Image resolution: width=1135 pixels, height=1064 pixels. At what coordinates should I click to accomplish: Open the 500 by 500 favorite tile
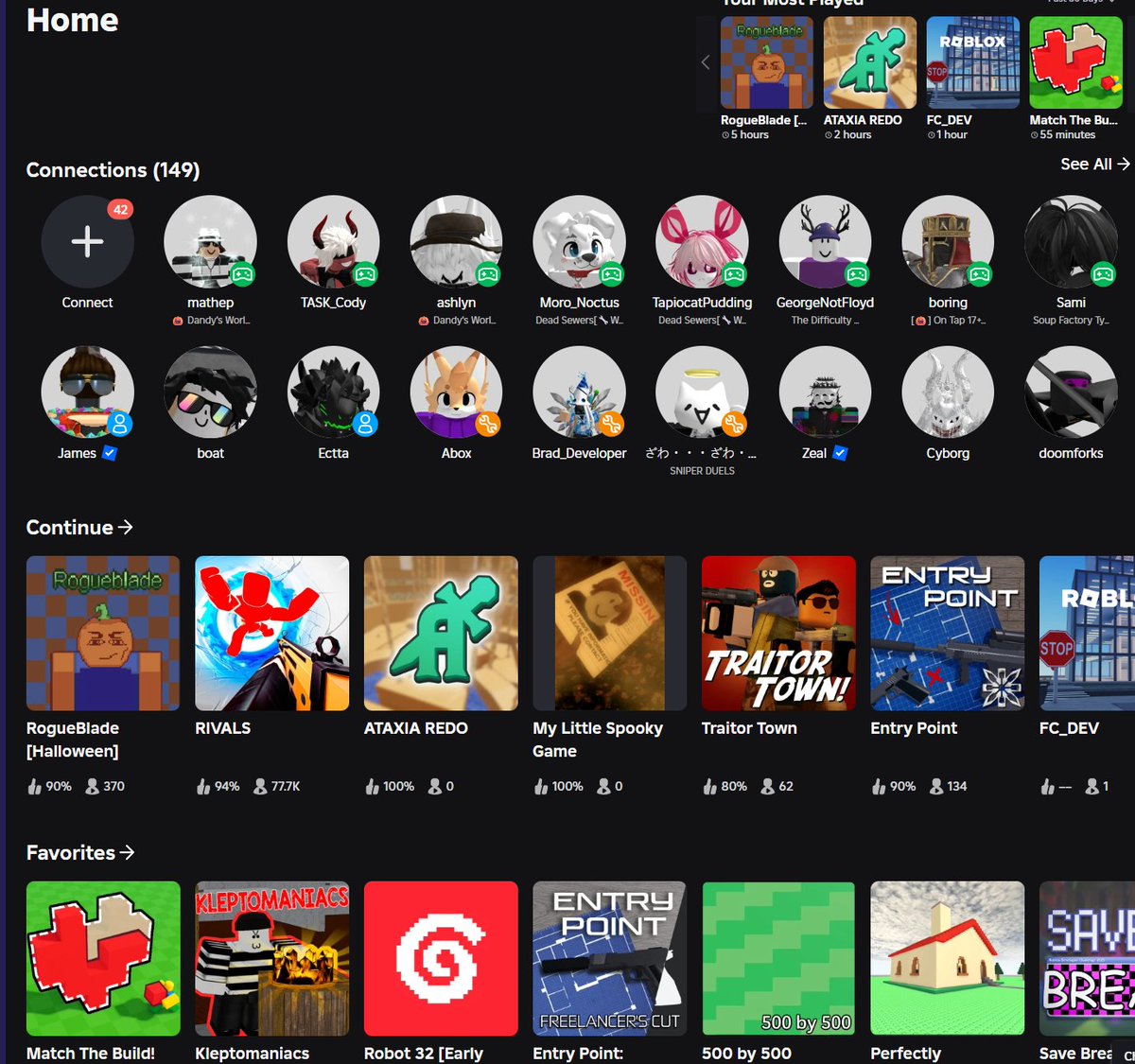tap(778, 958)
